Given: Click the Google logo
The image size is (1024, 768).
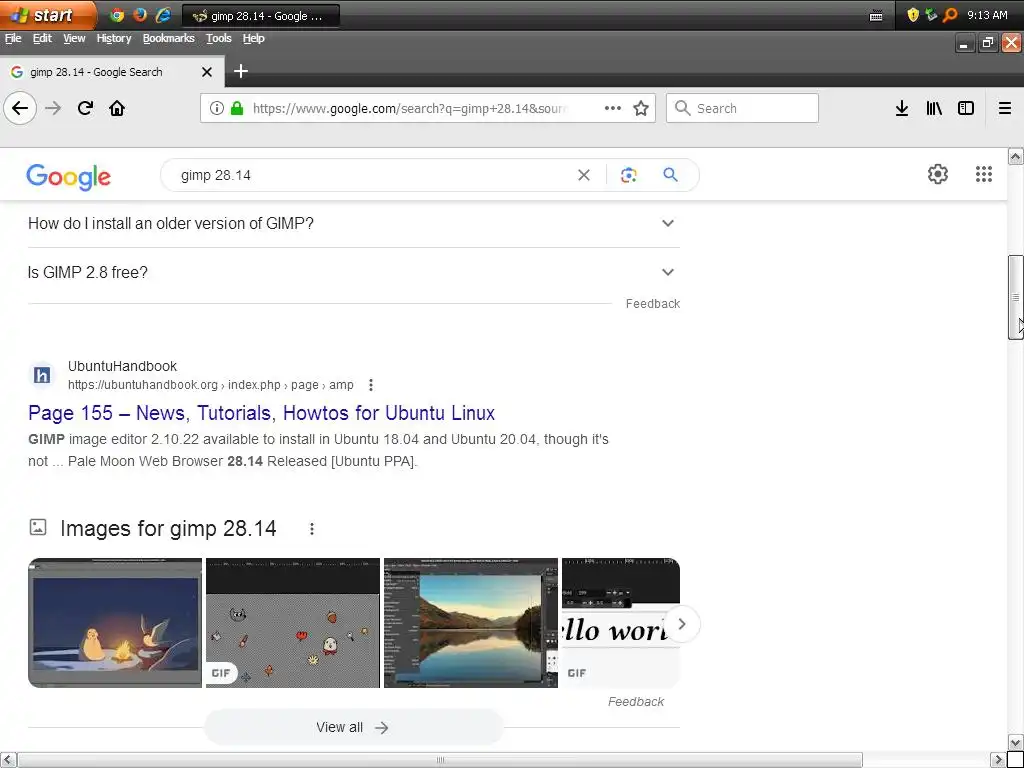Looking at the screenshot, I should pyautogui.click(x=69, y=177).
